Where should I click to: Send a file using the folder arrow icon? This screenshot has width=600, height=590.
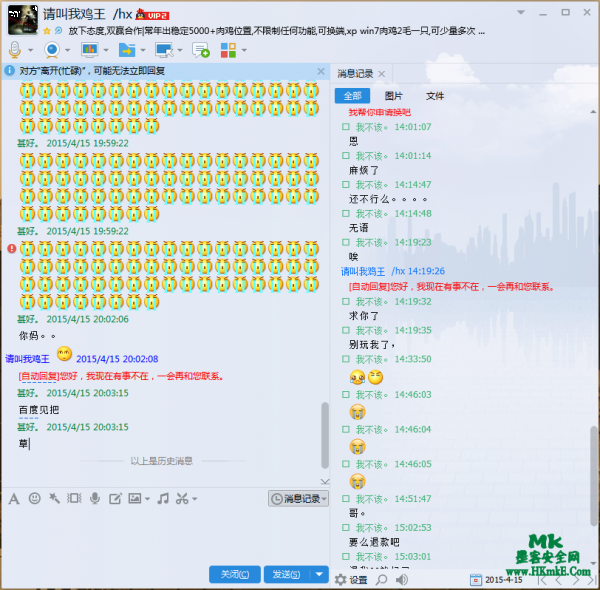click(x=127, y=50)
